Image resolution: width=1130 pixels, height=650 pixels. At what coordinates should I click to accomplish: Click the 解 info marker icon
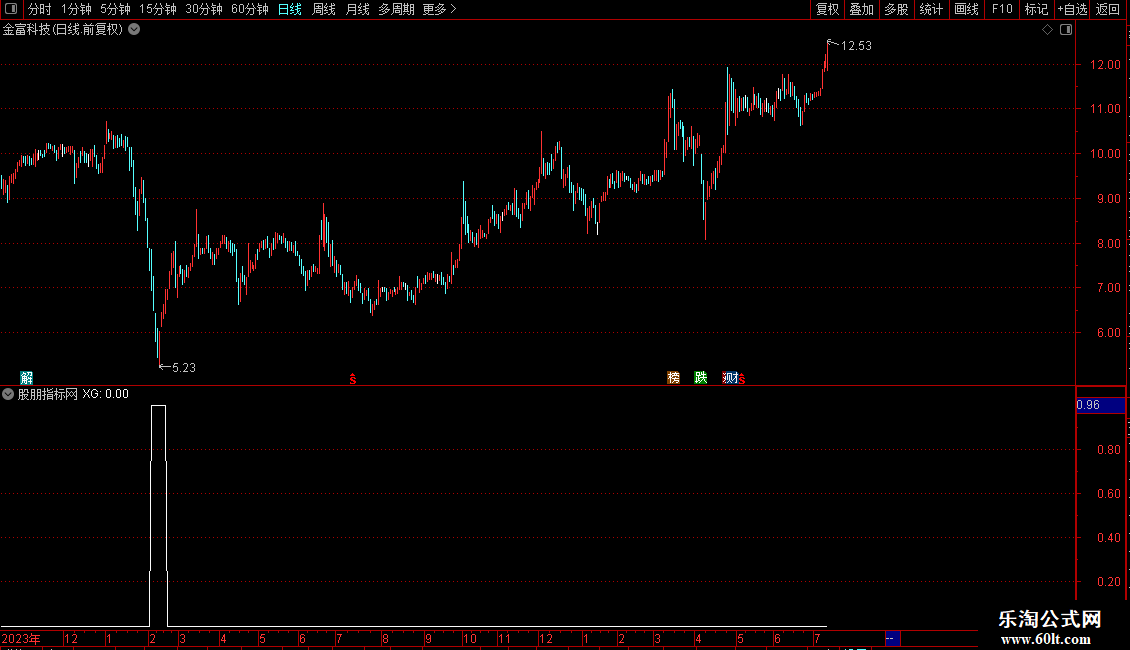(27, 378)
